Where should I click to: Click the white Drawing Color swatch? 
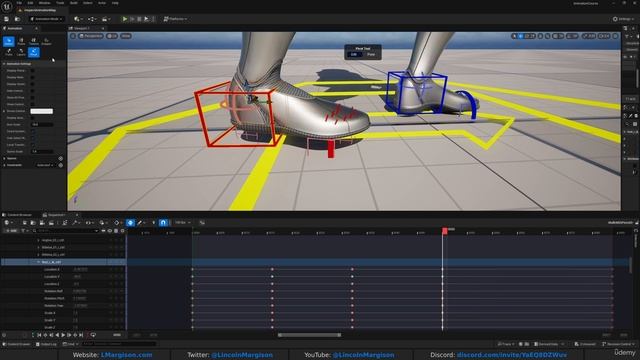[x=42, y=111]
